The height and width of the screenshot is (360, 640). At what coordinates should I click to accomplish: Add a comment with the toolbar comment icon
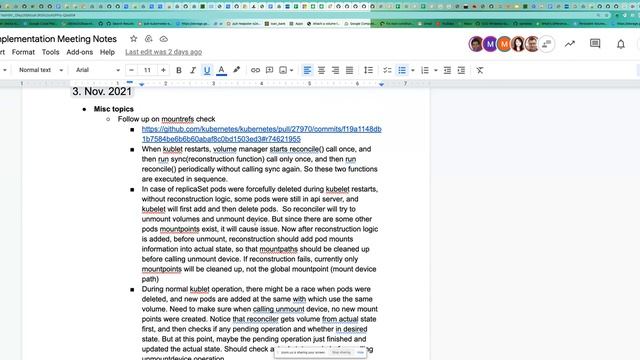click(269, 70)
